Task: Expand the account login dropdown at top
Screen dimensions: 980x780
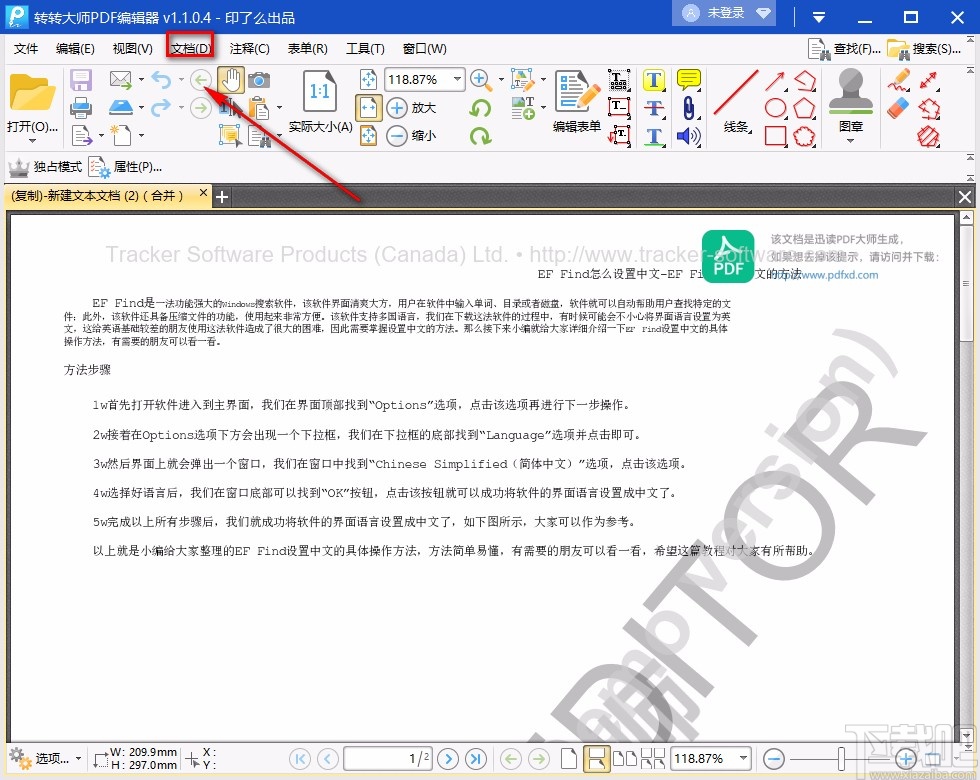Action: (763, 13)
